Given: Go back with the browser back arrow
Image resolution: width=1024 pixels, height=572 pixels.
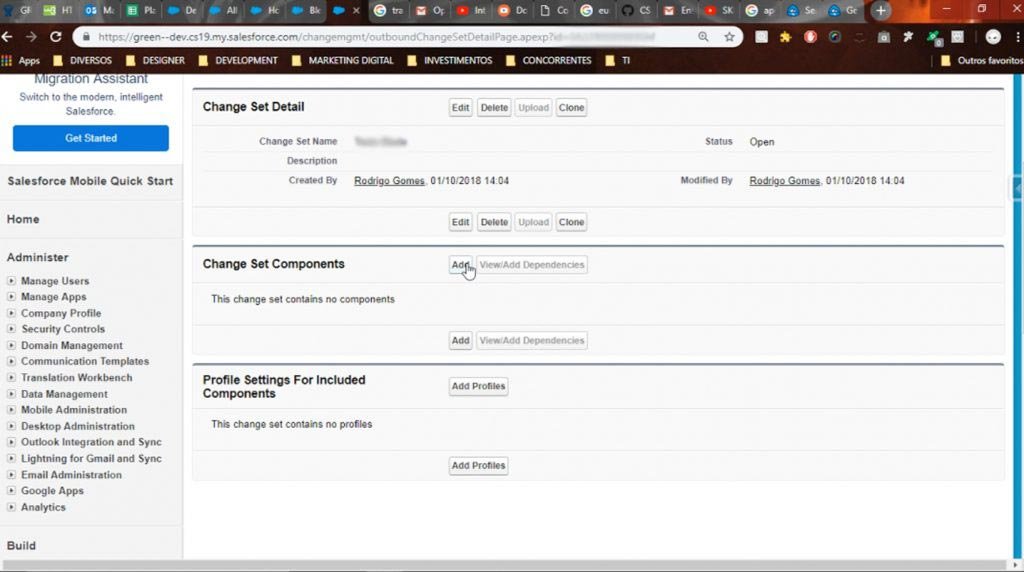Looking at the screenshot, I should 8,37.
